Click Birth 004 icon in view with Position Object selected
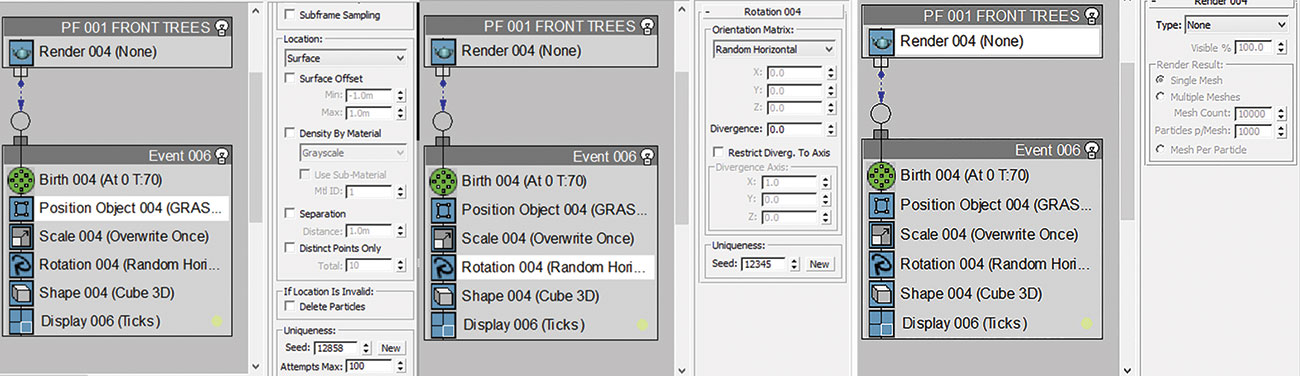Screen dimensions: 1300x376 (21, 181)
